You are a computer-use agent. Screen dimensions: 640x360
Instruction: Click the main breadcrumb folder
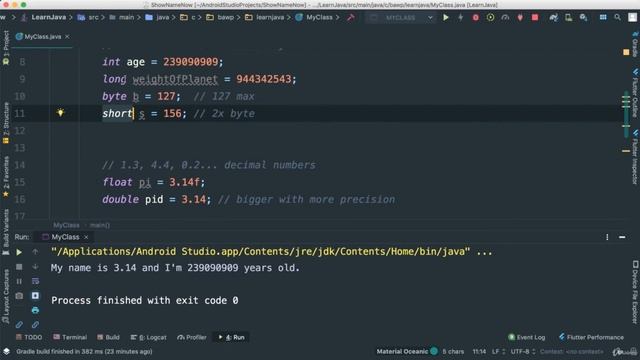(122, 18)
